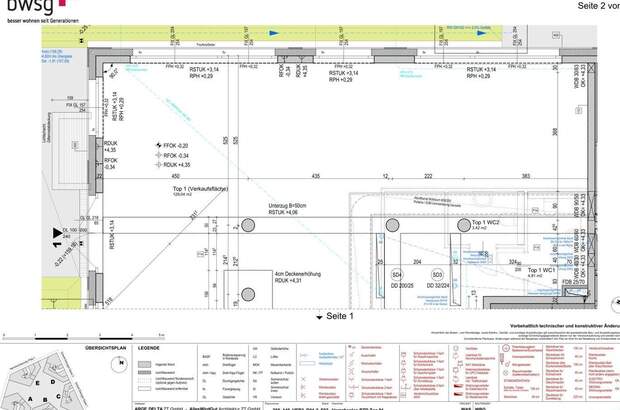Click the north compass in the Übersichtsplan
This screenshot has width=620, height=410.
119,364
